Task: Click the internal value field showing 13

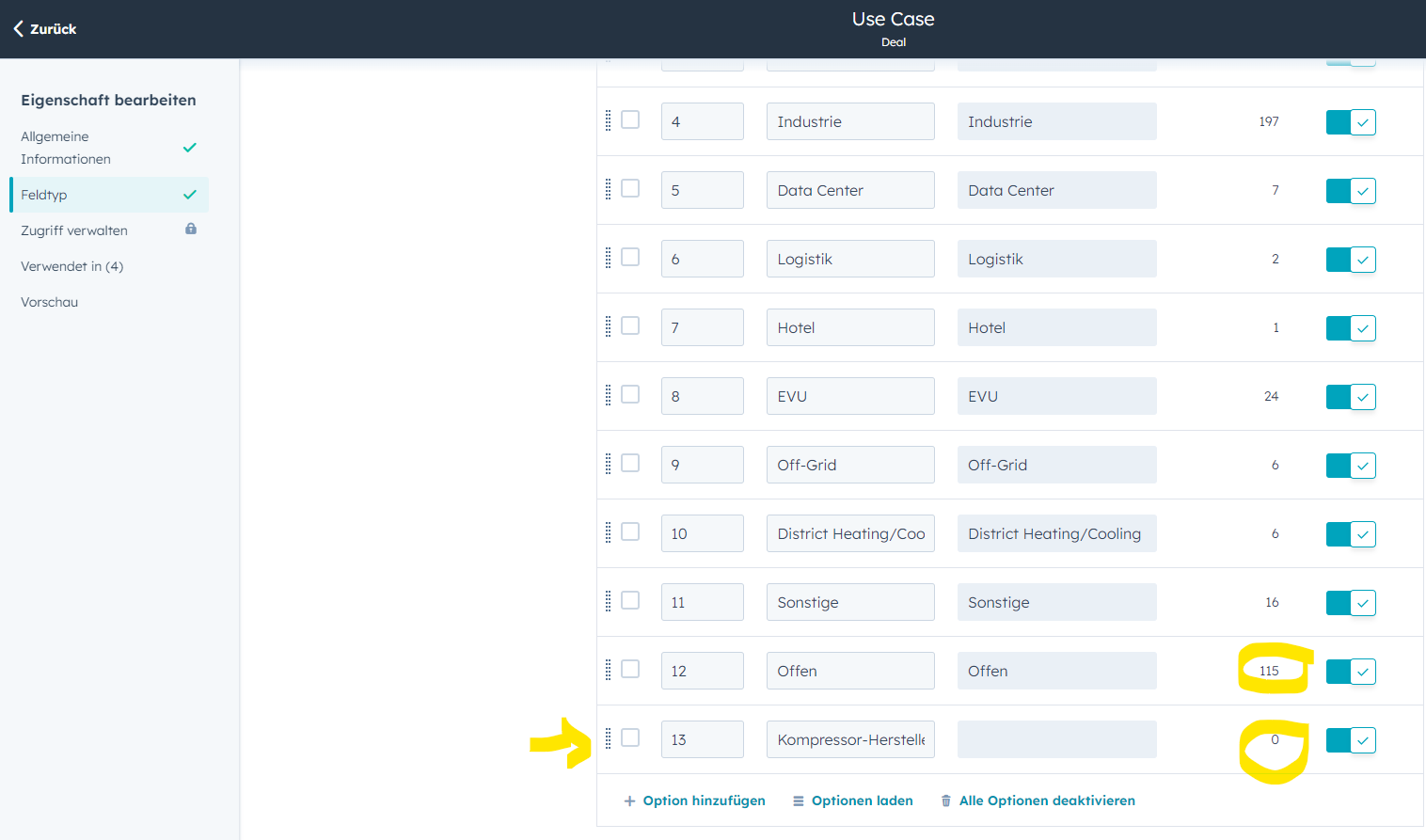Action: coord(702,739)
